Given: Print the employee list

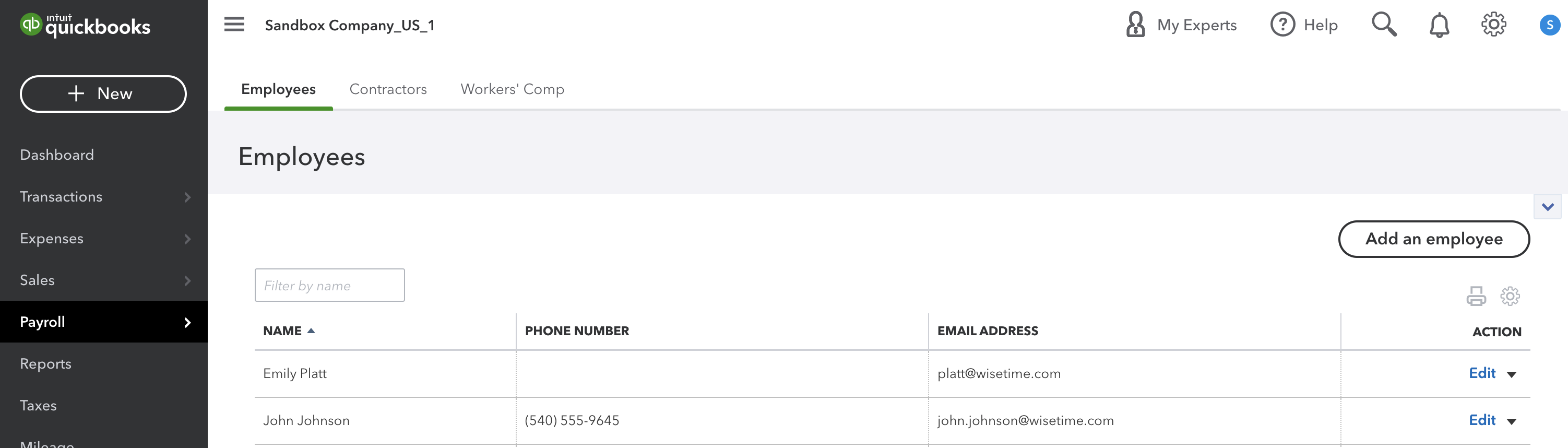Looking at the screenshot, I should point(1476,296).
